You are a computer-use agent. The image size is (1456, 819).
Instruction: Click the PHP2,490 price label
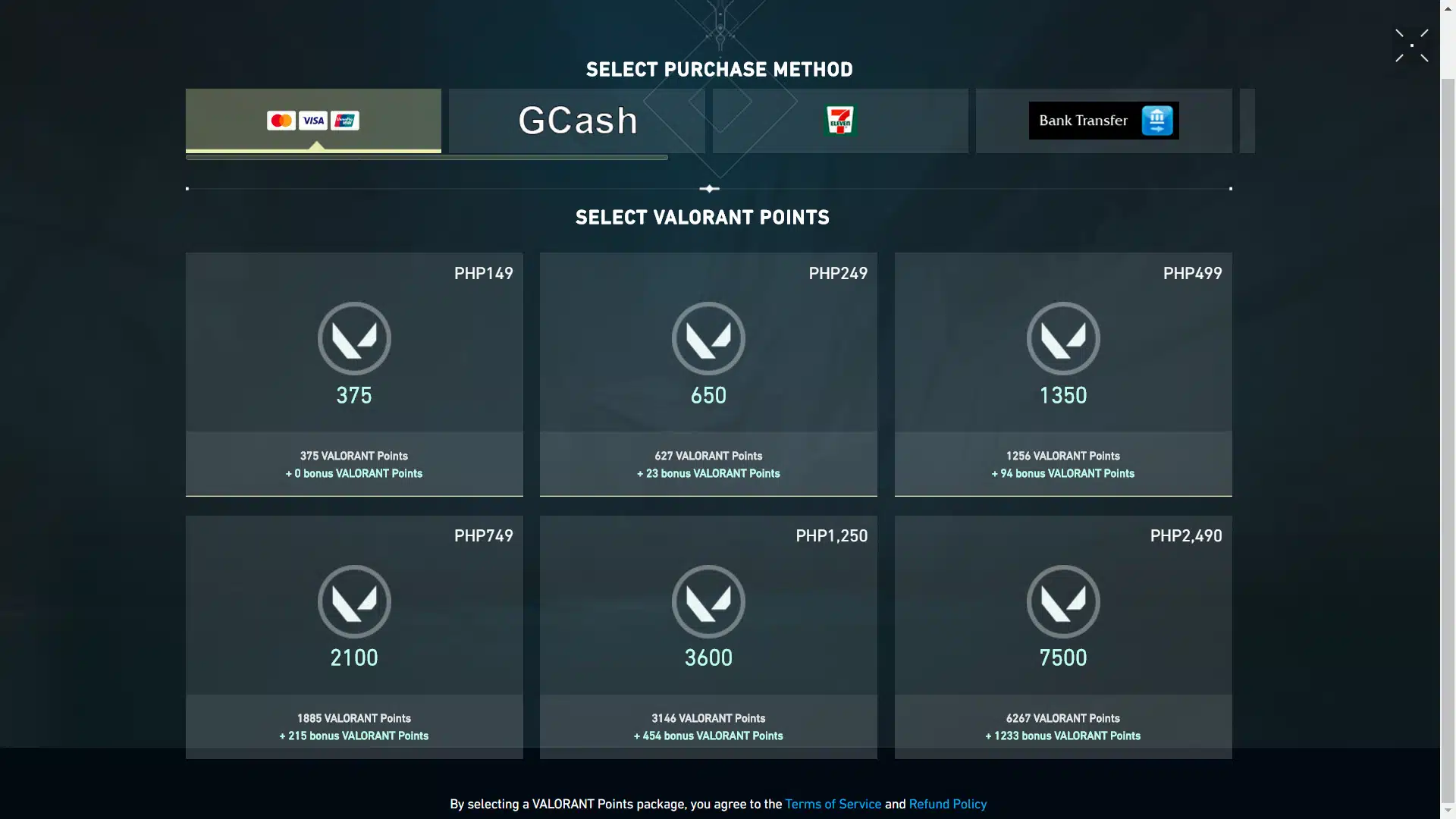click(x=1185, y=535)
